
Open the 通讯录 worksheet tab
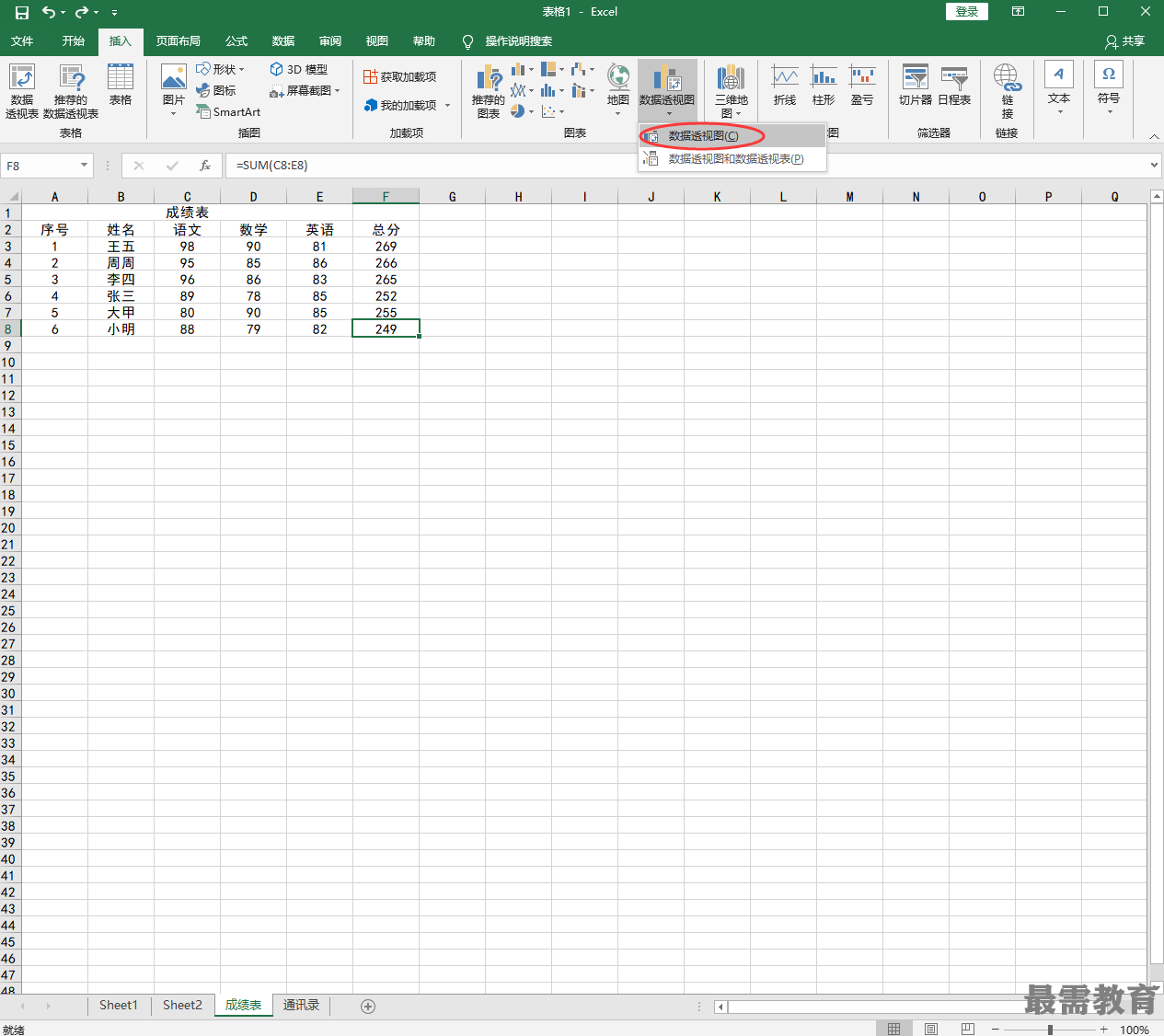(301, 1006)
